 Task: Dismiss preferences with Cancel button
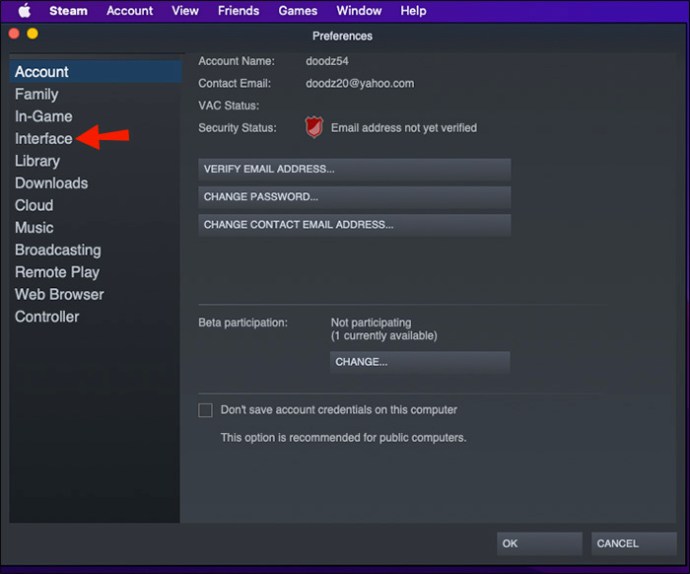tap(634, 544)
